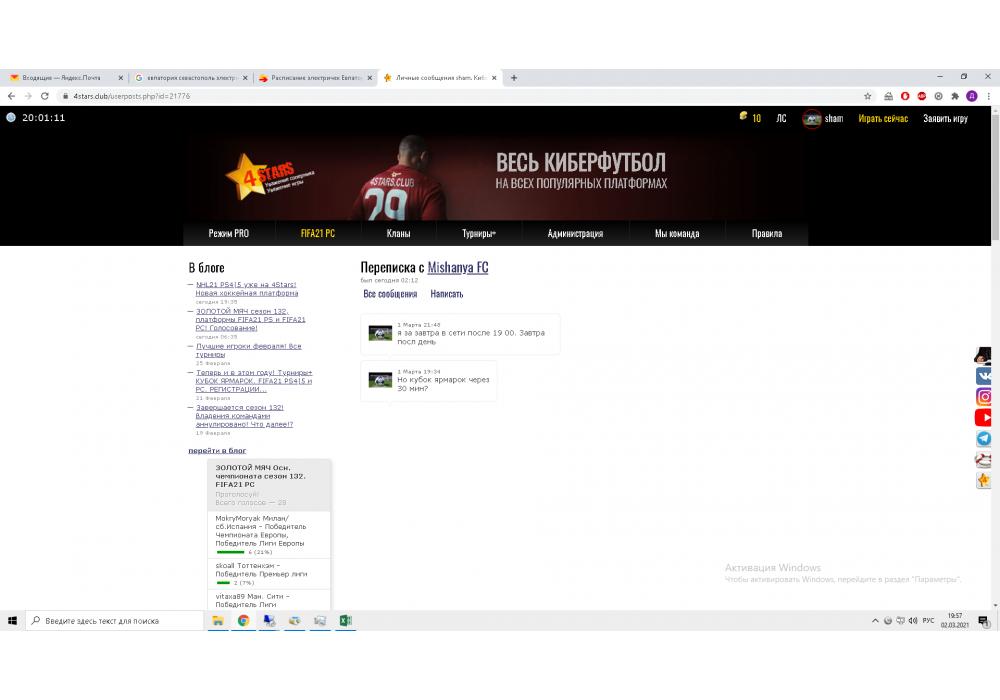1000x700 pixels.
Task: Open Chrome three-dot menu
Action: tap(988, 96)
